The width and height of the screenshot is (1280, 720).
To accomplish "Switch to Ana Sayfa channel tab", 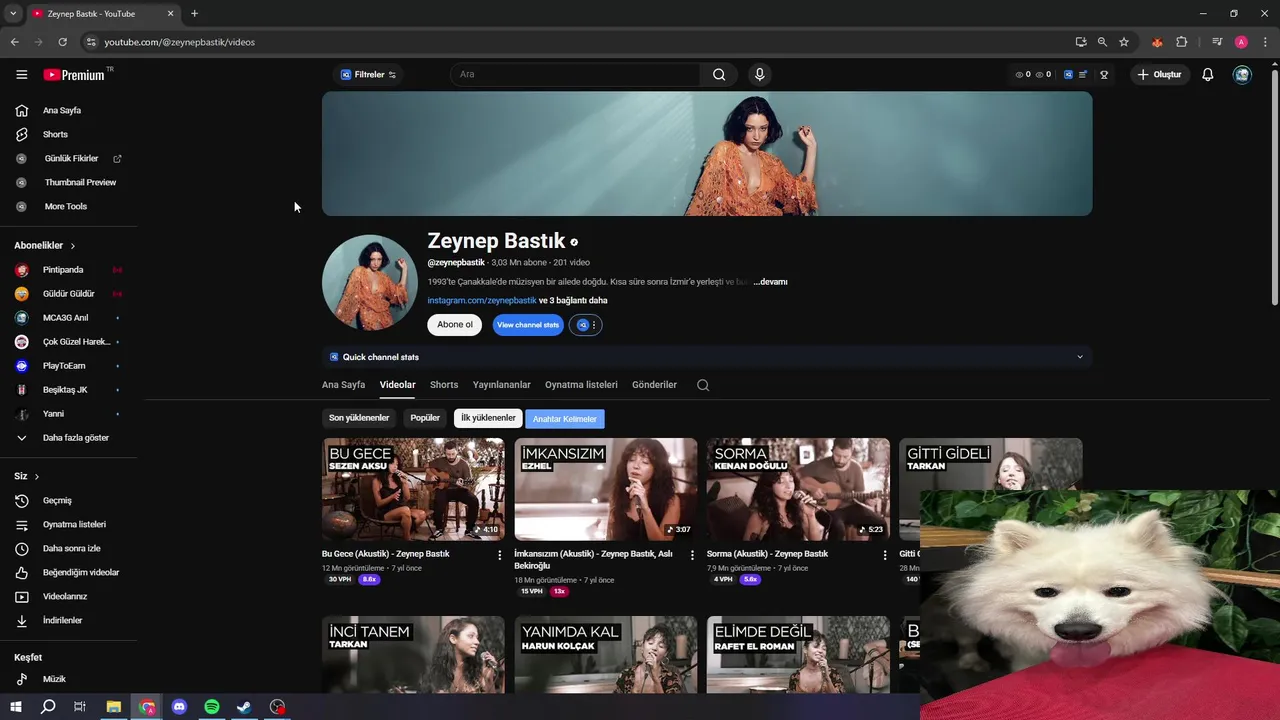I will 343,385.
